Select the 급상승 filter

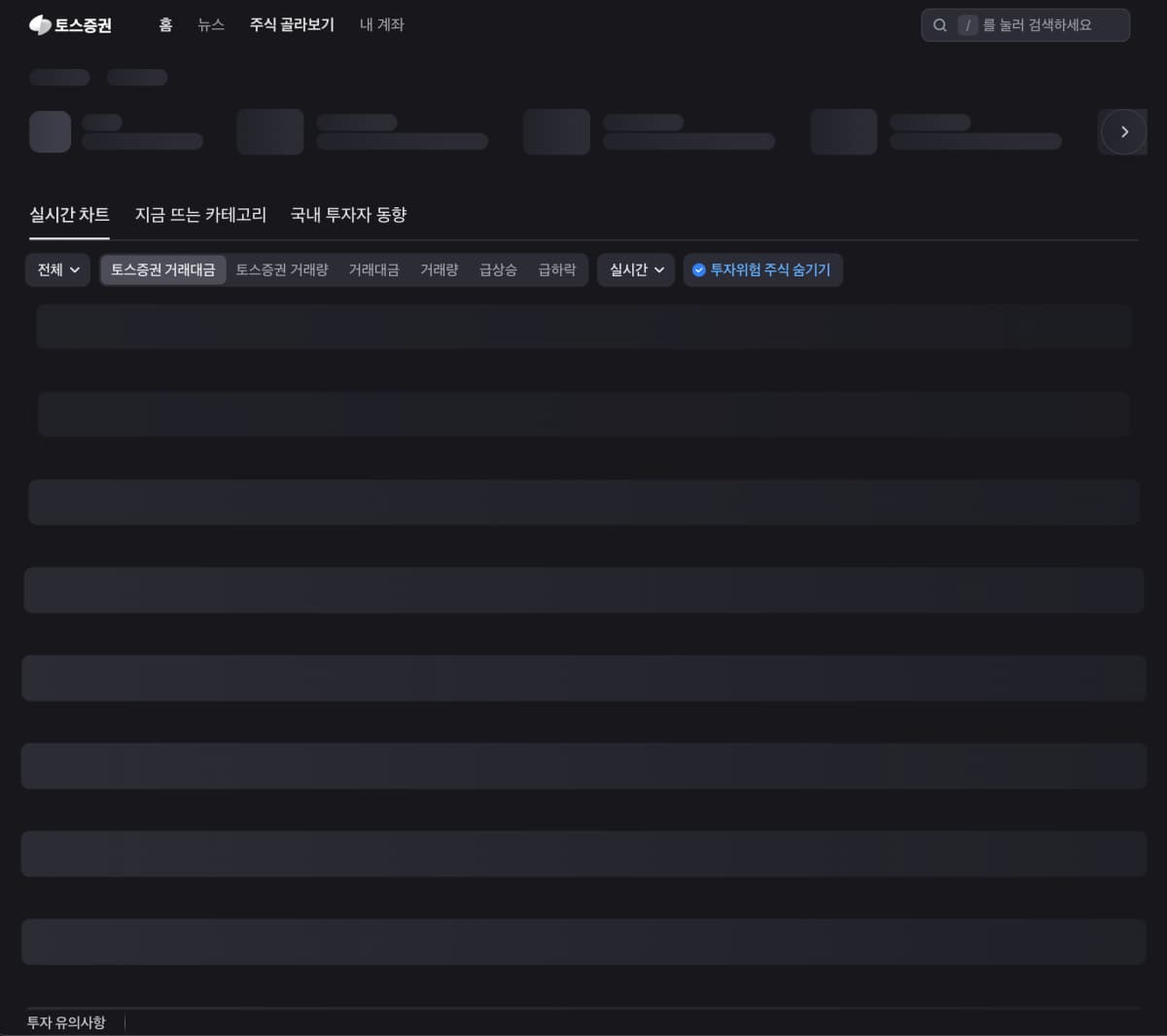coord(498,269)
